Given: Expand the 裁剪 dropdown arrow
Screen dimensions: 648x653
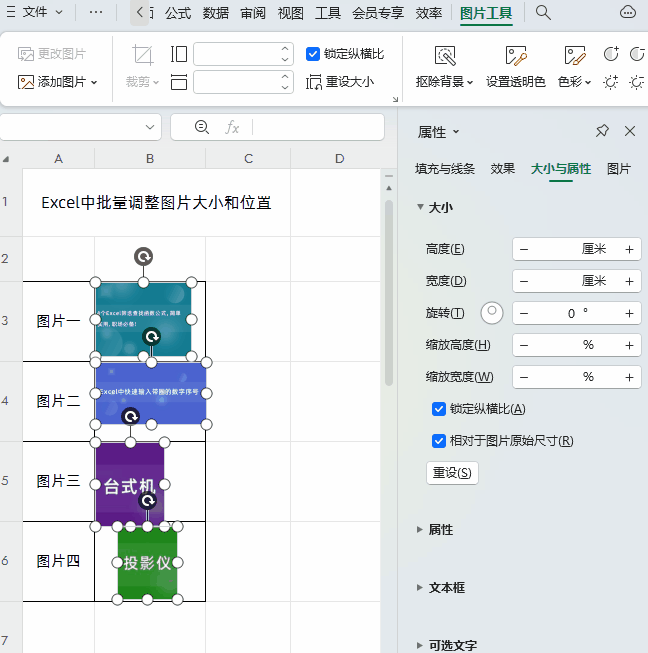Looking at the screenshot, I should point(156,82).
